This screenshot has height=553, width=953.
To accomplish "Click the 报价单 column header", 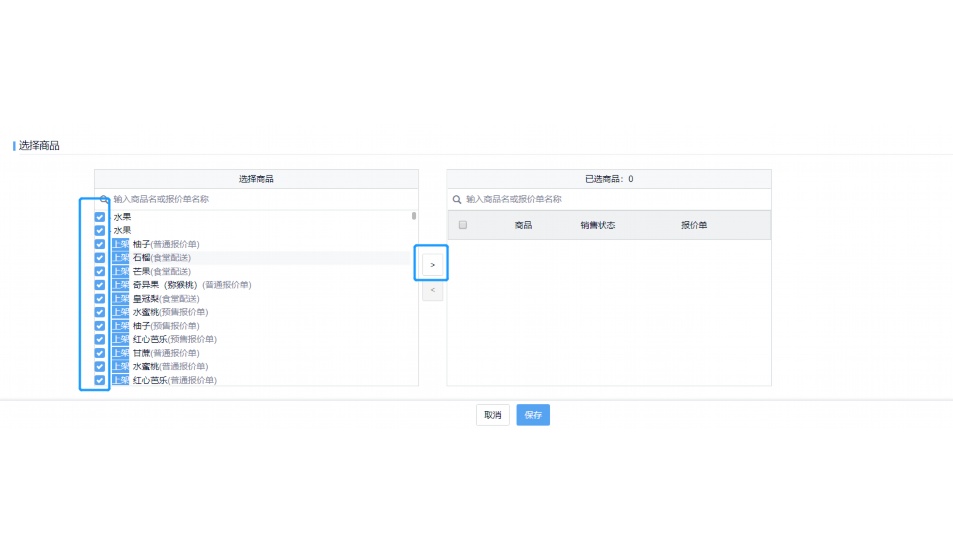I will (693, 225).
